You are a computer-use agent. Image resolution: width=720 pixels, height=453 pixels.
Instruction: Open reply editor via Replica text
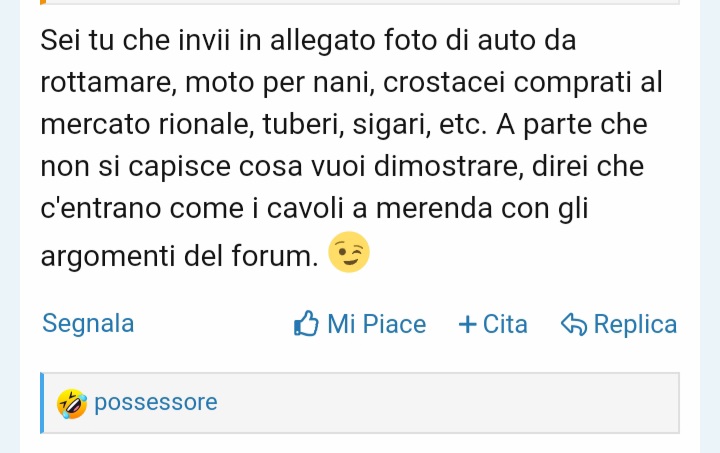coord(635,324)
